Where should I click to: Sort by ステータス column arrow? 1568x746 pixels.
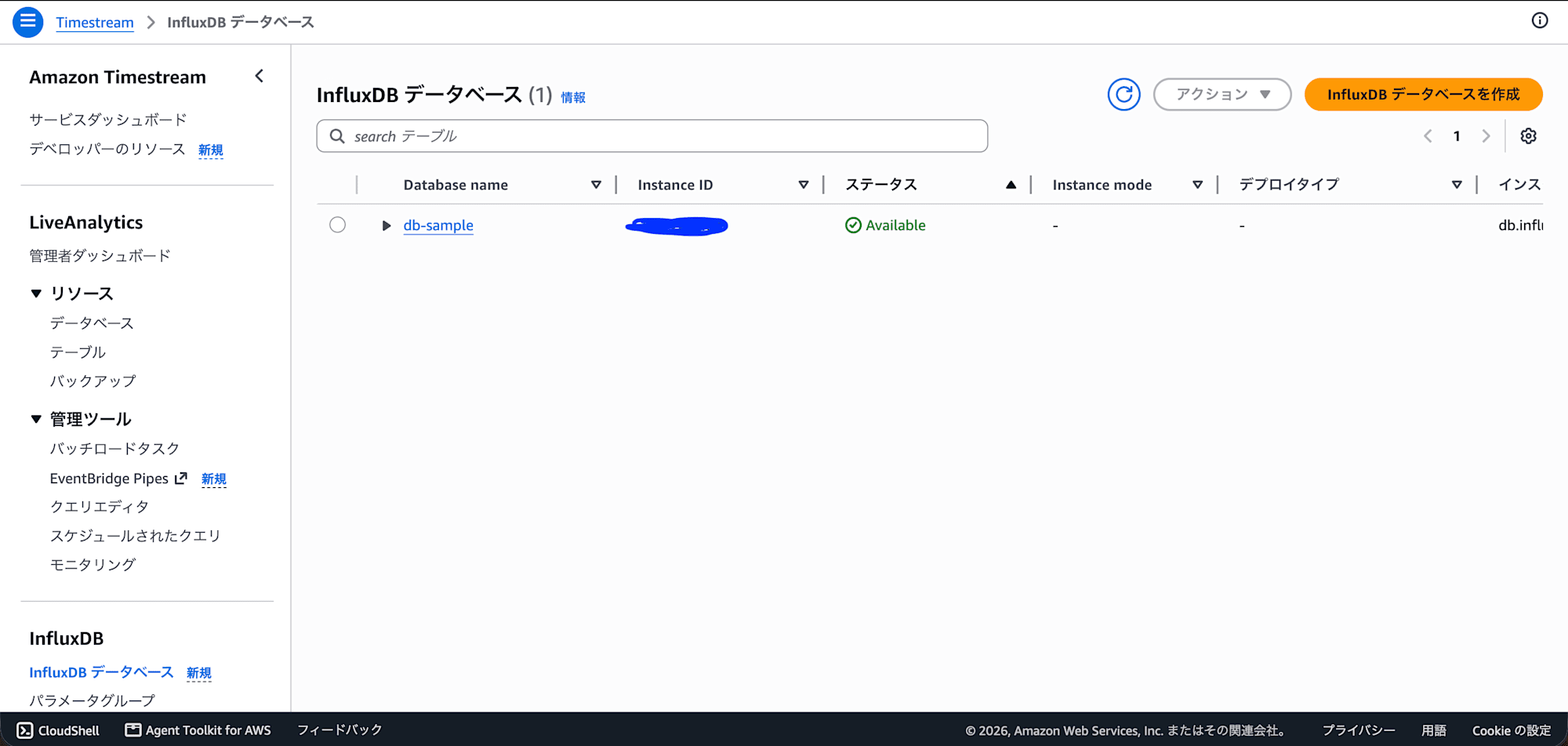pos(1011,185)
